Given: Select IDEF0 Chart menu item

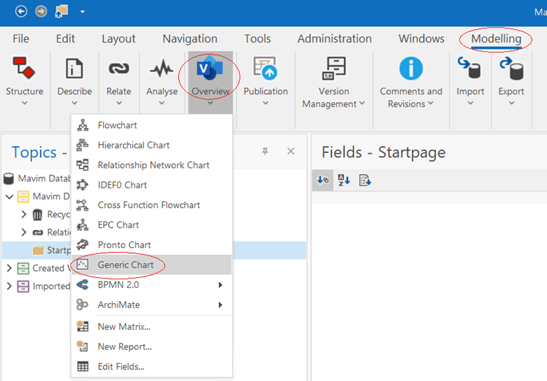Looking at the screenshot, I should [x=151, y=185].
